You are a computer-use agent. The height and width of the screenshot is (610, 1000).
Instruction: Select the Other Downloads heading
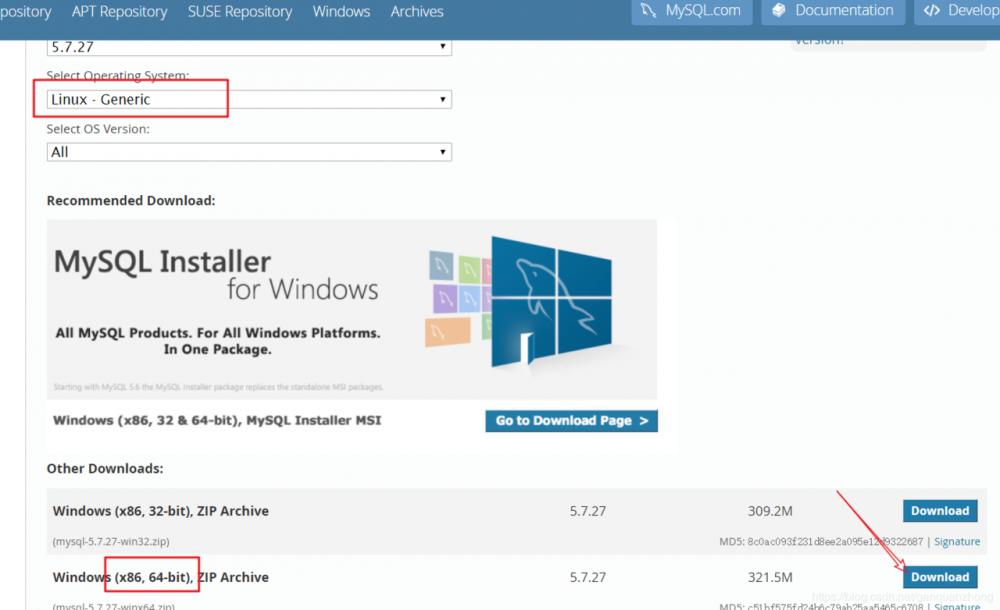[x=105, y=468]
